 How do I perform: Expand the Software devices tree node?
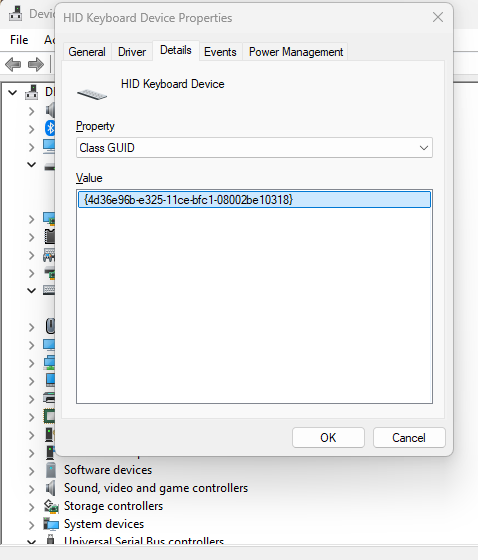coord(31,471)
